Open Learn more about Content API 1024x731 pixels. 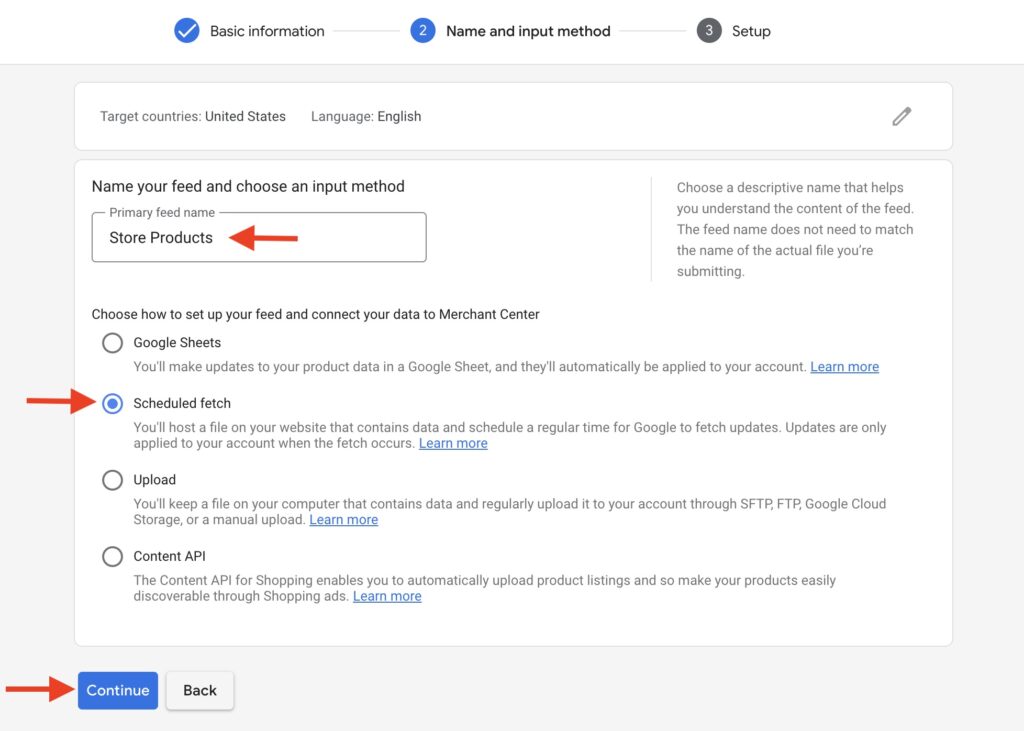387,596
